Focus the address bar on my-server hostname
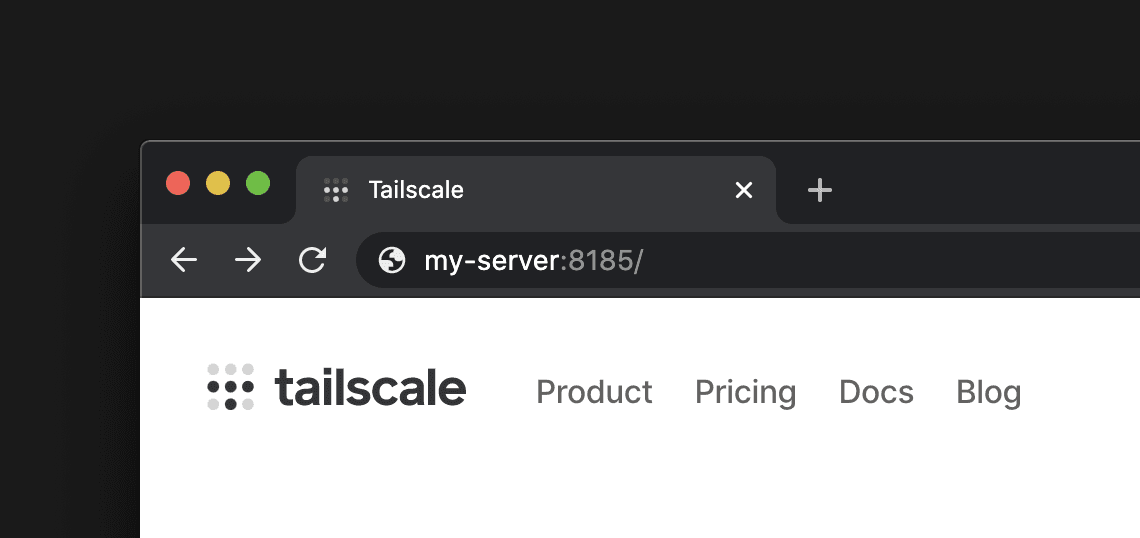Image resolution: width=1140 pixels, height=538 pixels. pos(490,261)
